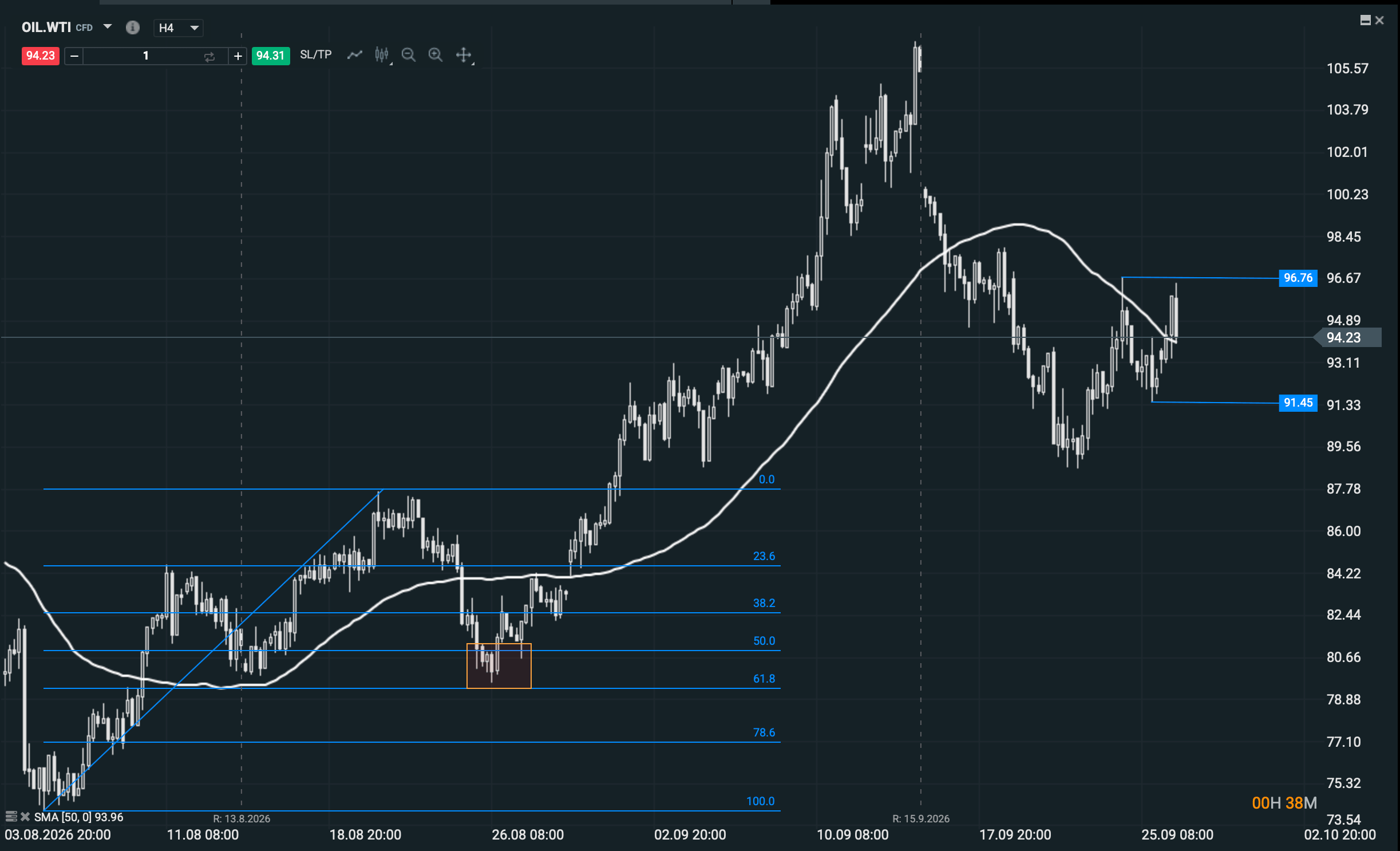The height and width of the screenshot is (851, 1400).
Task: Increase trade volume with plus button
Action: click(238, 56)
